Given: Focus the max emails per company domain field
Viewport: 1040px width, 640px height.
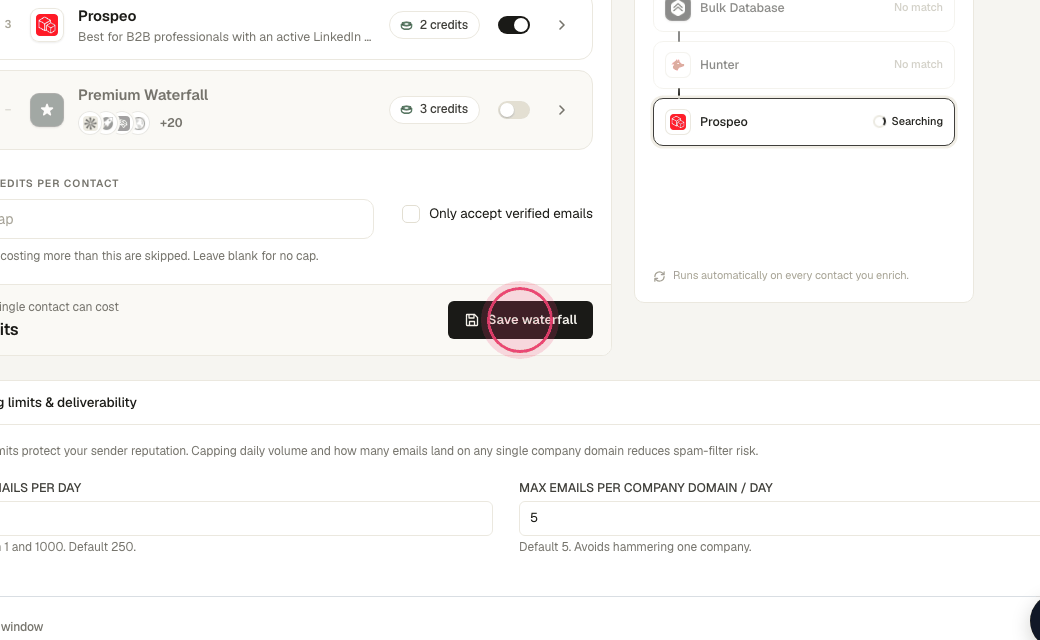Looking at the screenshot, I should (779, 518).
